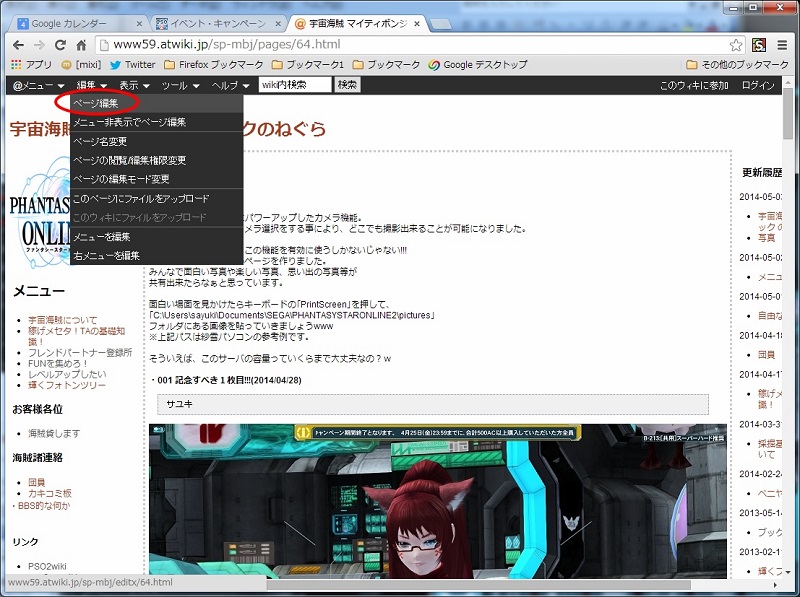Open 海賊貸します sidebar link
Screen dimensions: 800x597
pos(54,433)
